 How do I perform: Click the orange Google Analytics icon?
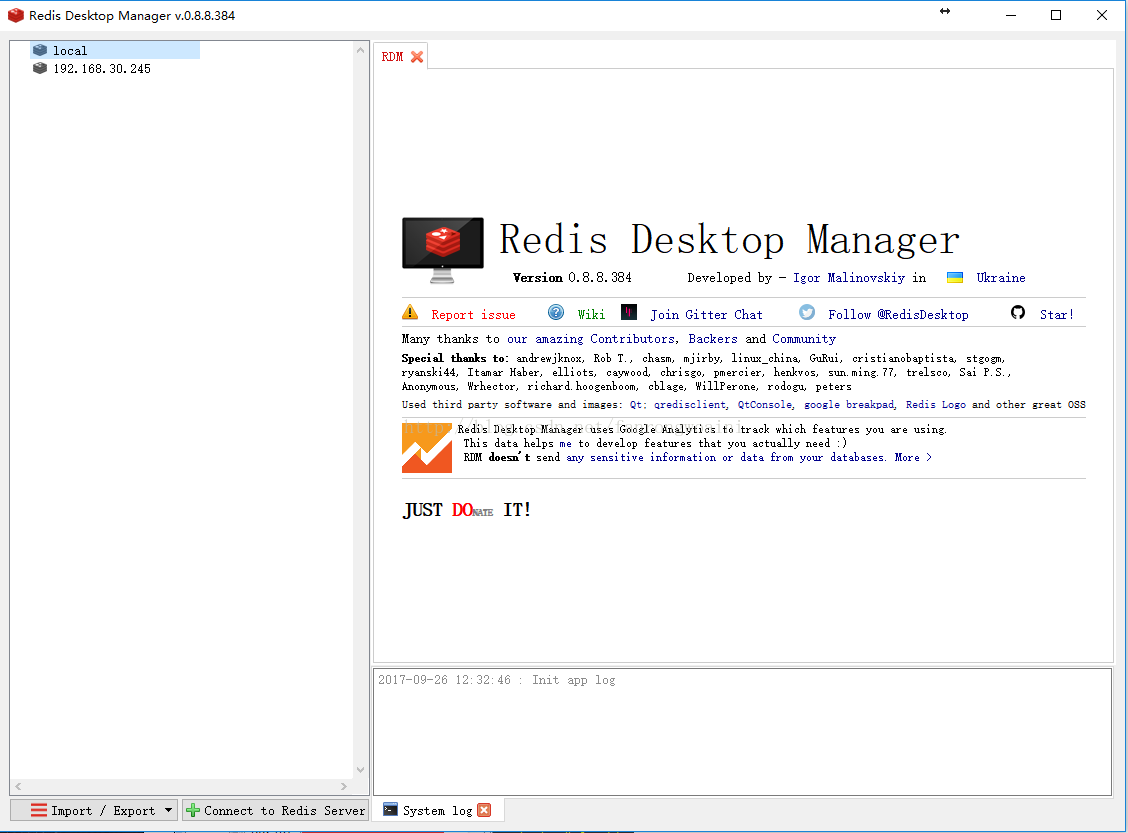[427, 447]
